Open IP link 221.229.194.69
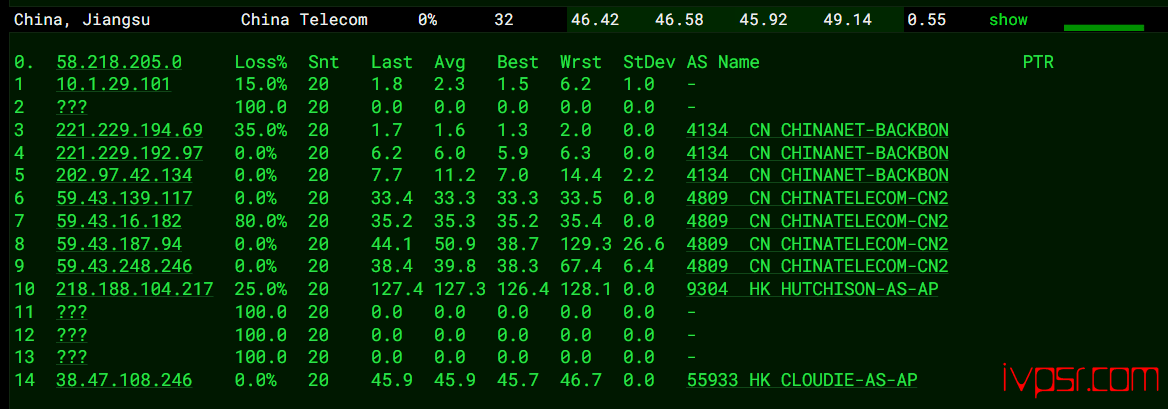 coord(129,130)
